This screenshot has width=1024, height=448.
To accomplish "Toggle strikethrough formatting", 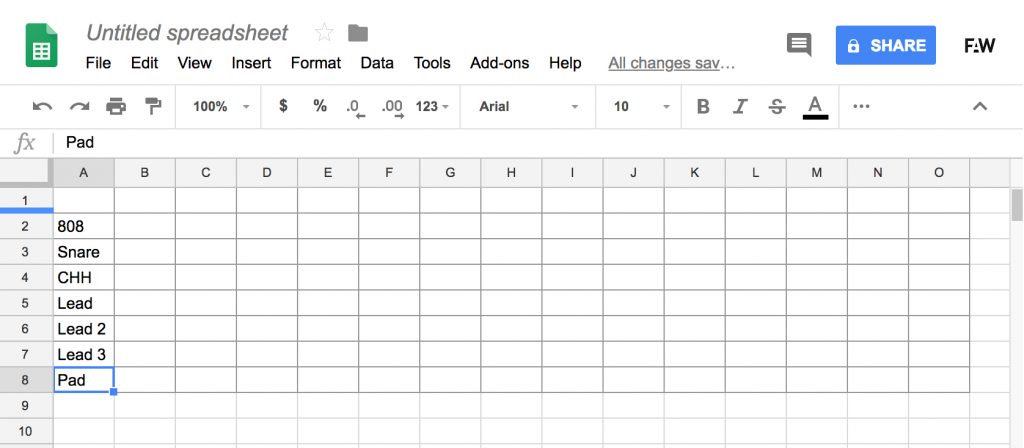I will [x=776, y=106].
